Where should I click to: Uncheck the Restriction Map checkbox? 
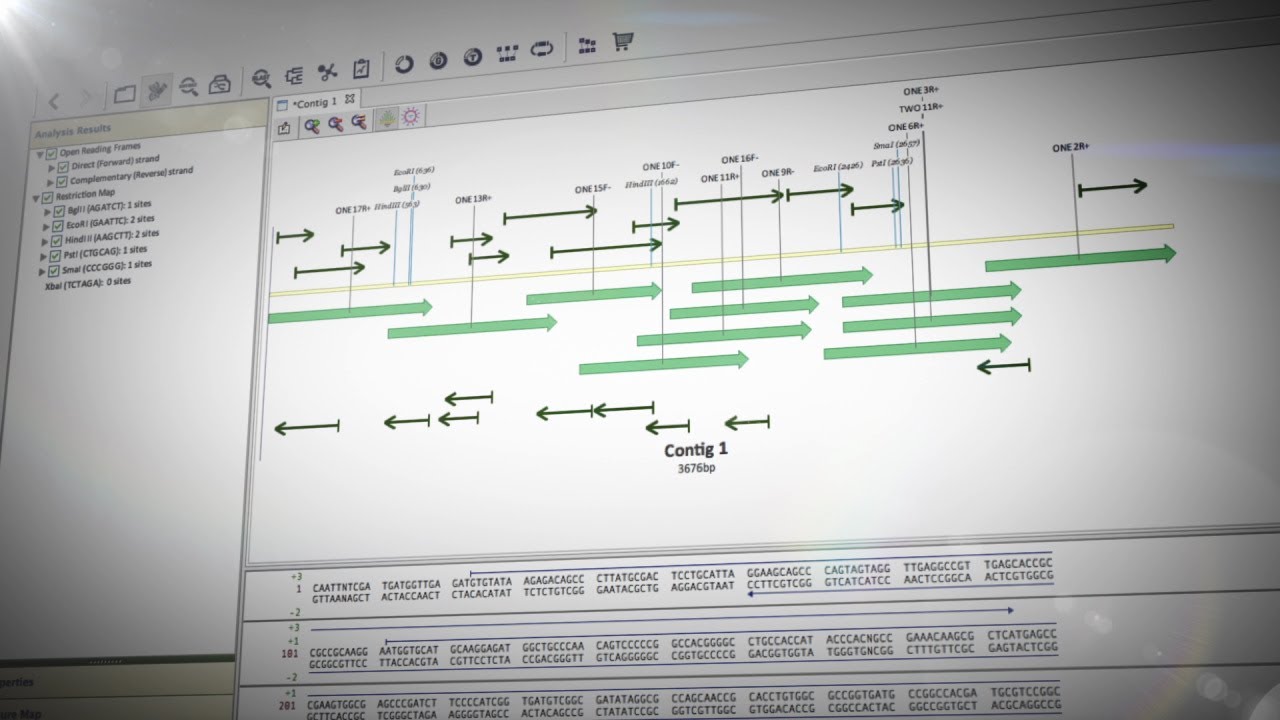coord(48,197)
